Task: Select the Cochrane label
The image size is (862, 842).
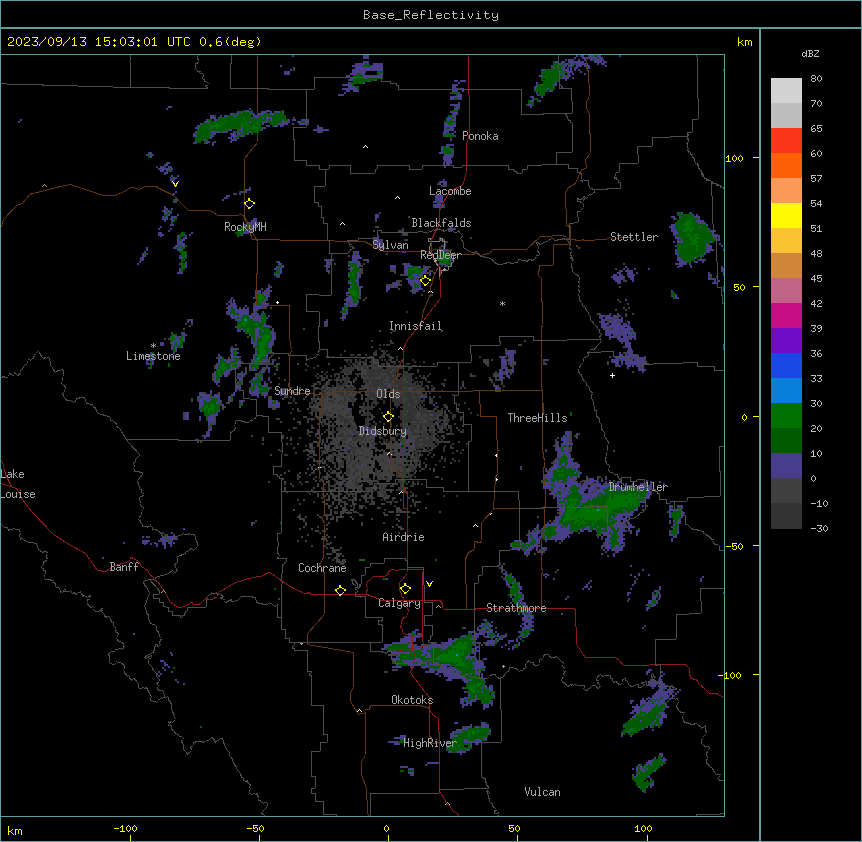Action: click(x=322, y=568)
